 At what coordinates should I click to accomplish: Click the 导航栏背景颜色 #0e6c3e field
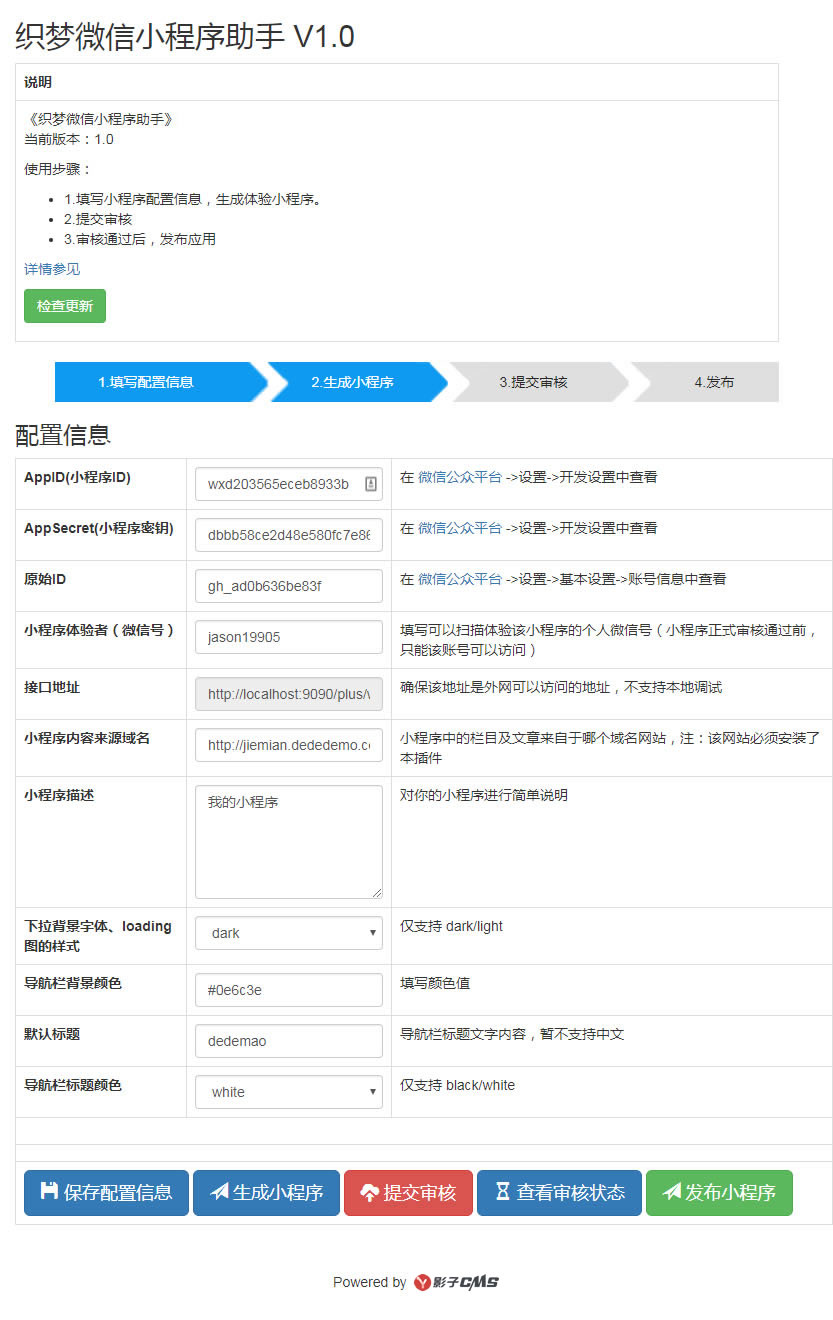(x=288, y=990)
